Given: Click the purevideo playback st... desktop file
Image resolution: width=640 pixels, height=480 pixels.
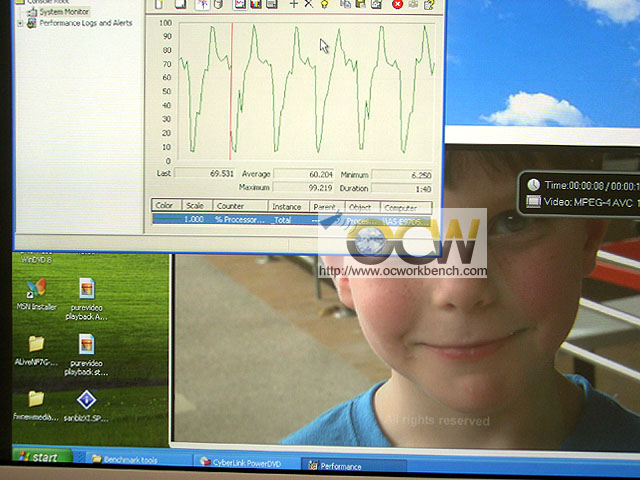Looking at the screenshot, I should coord(86,355).
